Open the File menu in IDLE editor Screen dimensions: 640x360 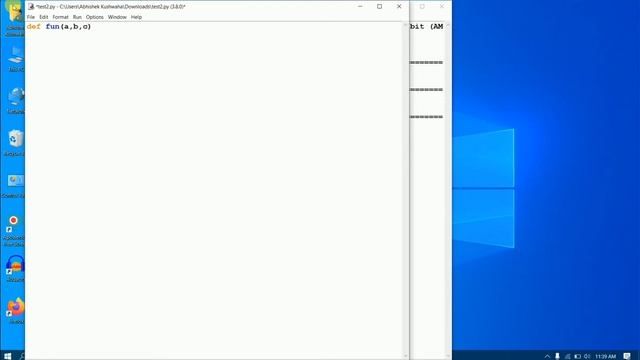tap(31, 17)
